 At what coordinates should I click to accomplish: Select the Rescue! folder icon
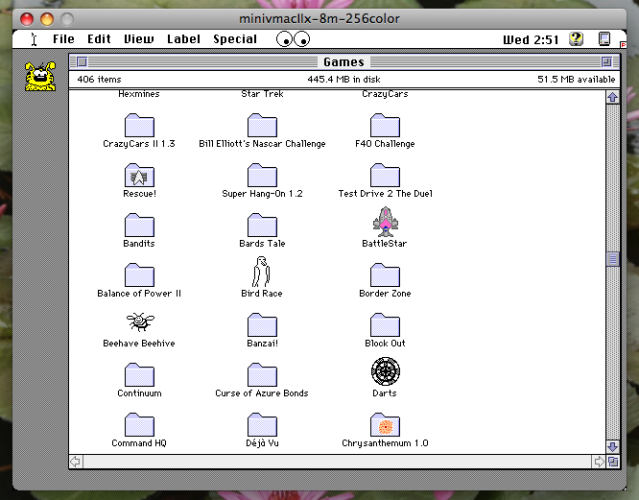139,175
